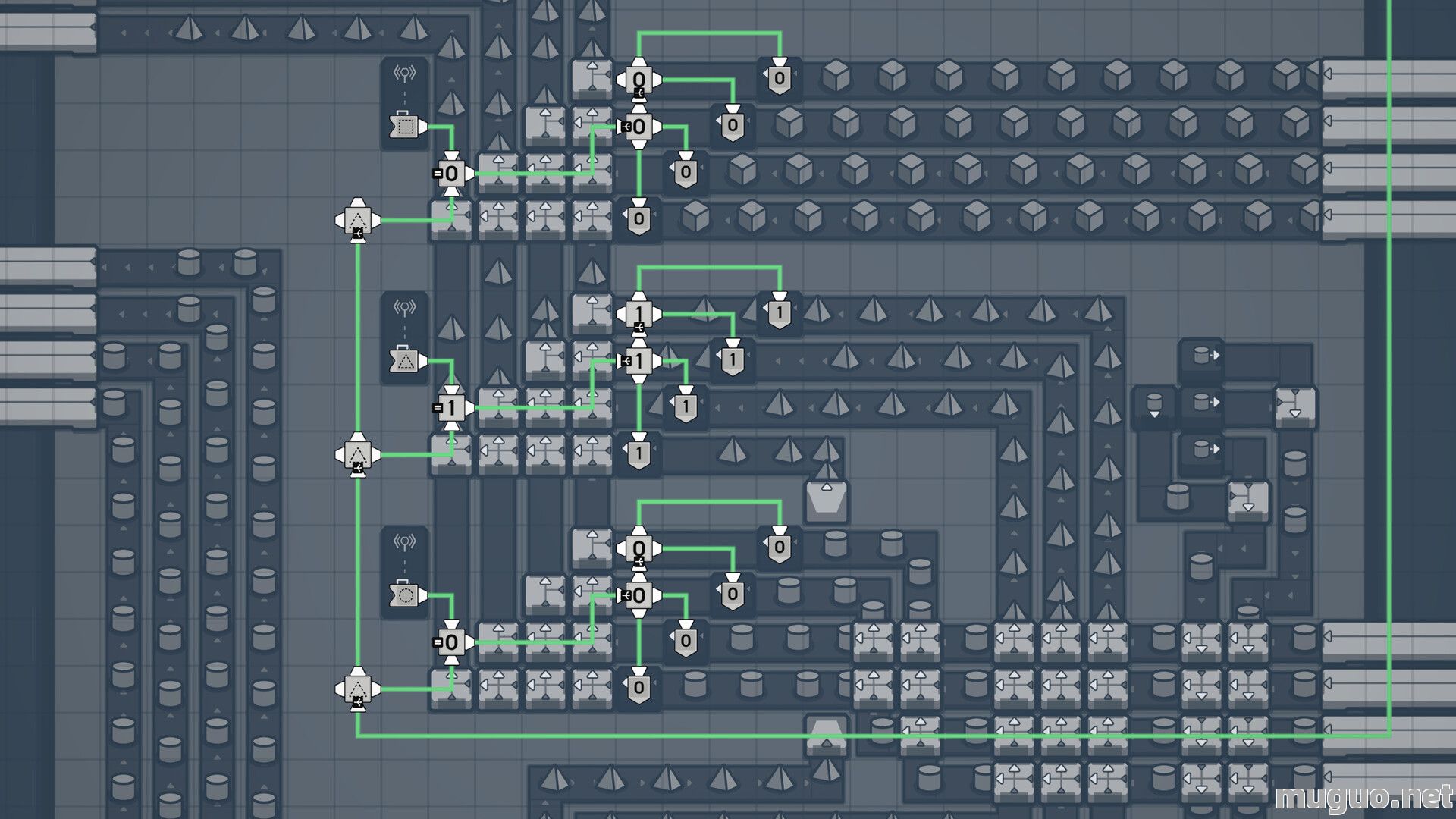Select the dashed-triangle gate wired to the '=1' comparator

358,455
